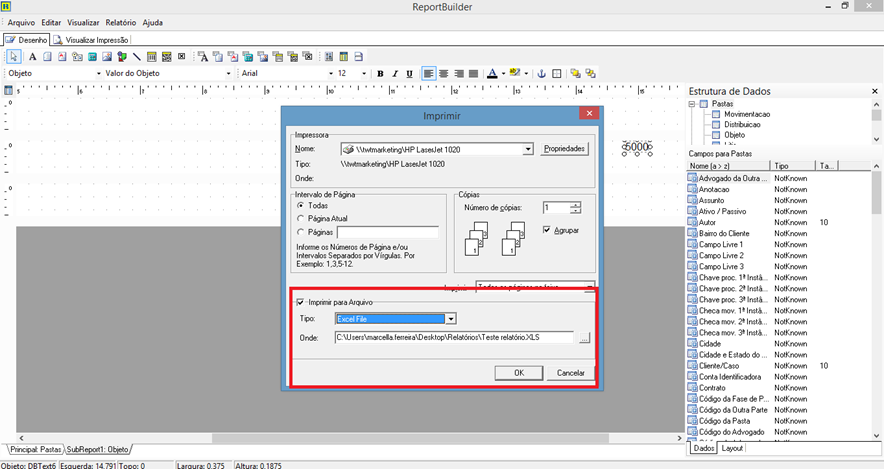Click OK in Imprimir dialog
The width and height of the screenshot is (884, 469).
point(519,373)
